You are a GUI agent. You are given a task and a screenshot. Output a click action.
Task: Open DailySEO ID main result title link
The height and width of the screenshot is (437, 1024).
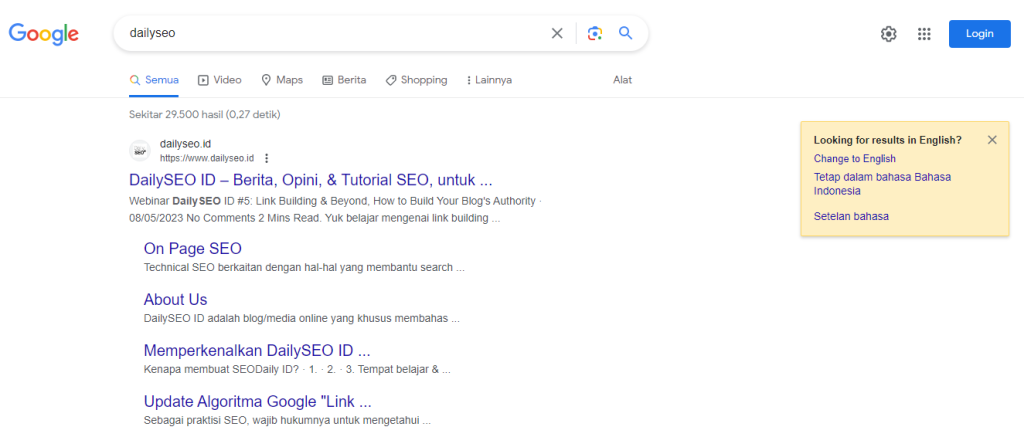311,180
